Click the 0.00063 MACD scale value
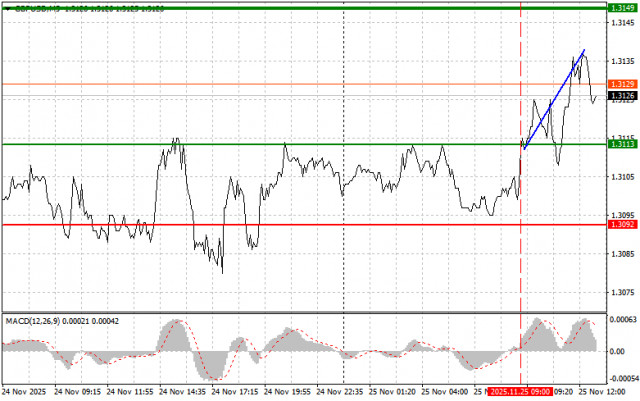The width and height of the screenshot is (640, 401). [623, 319]
